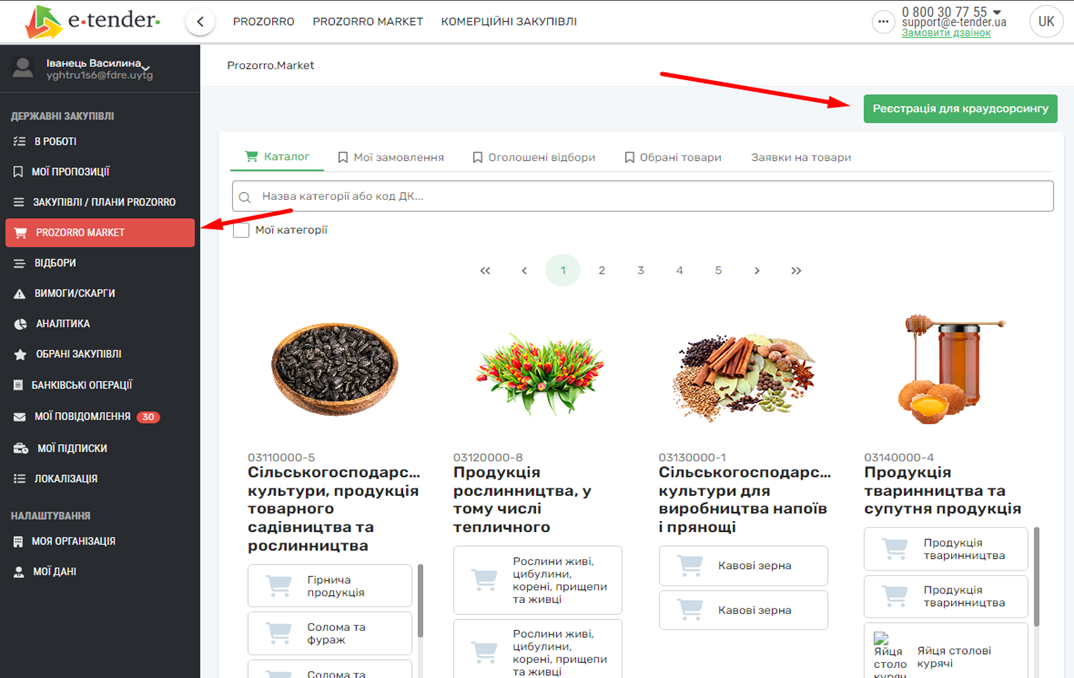Click the 30 unread messages badge

pyautogui.click(x=148, y=417)
